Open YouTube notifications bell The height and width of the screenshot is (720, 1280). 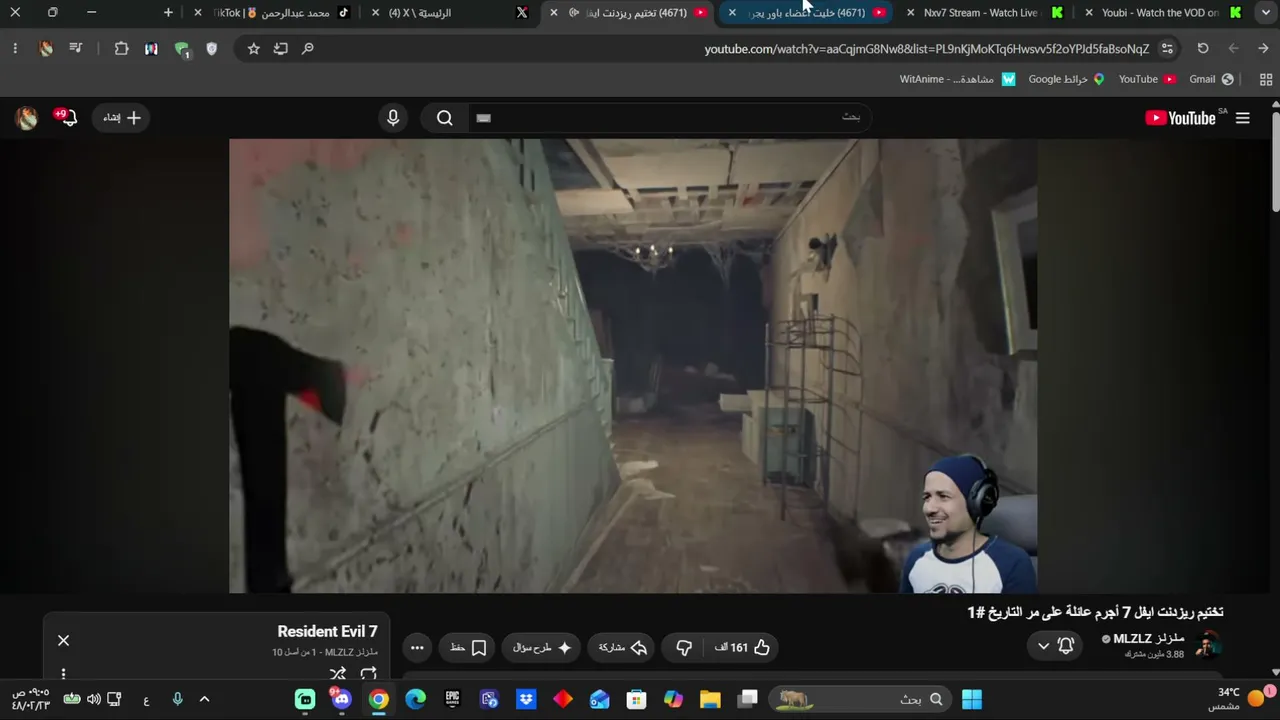67,118
